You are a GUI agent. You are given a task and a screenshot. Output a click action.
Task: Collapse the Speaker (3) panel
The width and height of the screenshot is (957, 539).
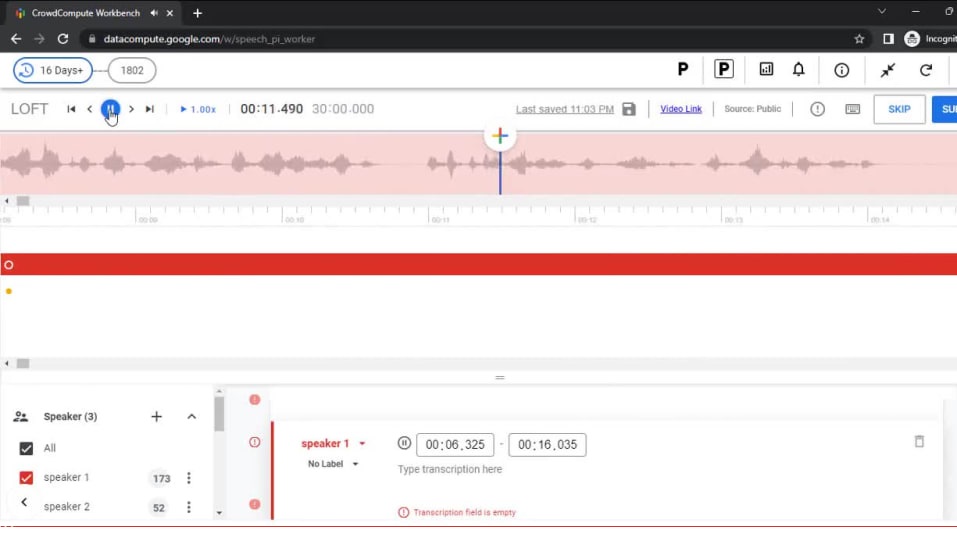[192, 417]
